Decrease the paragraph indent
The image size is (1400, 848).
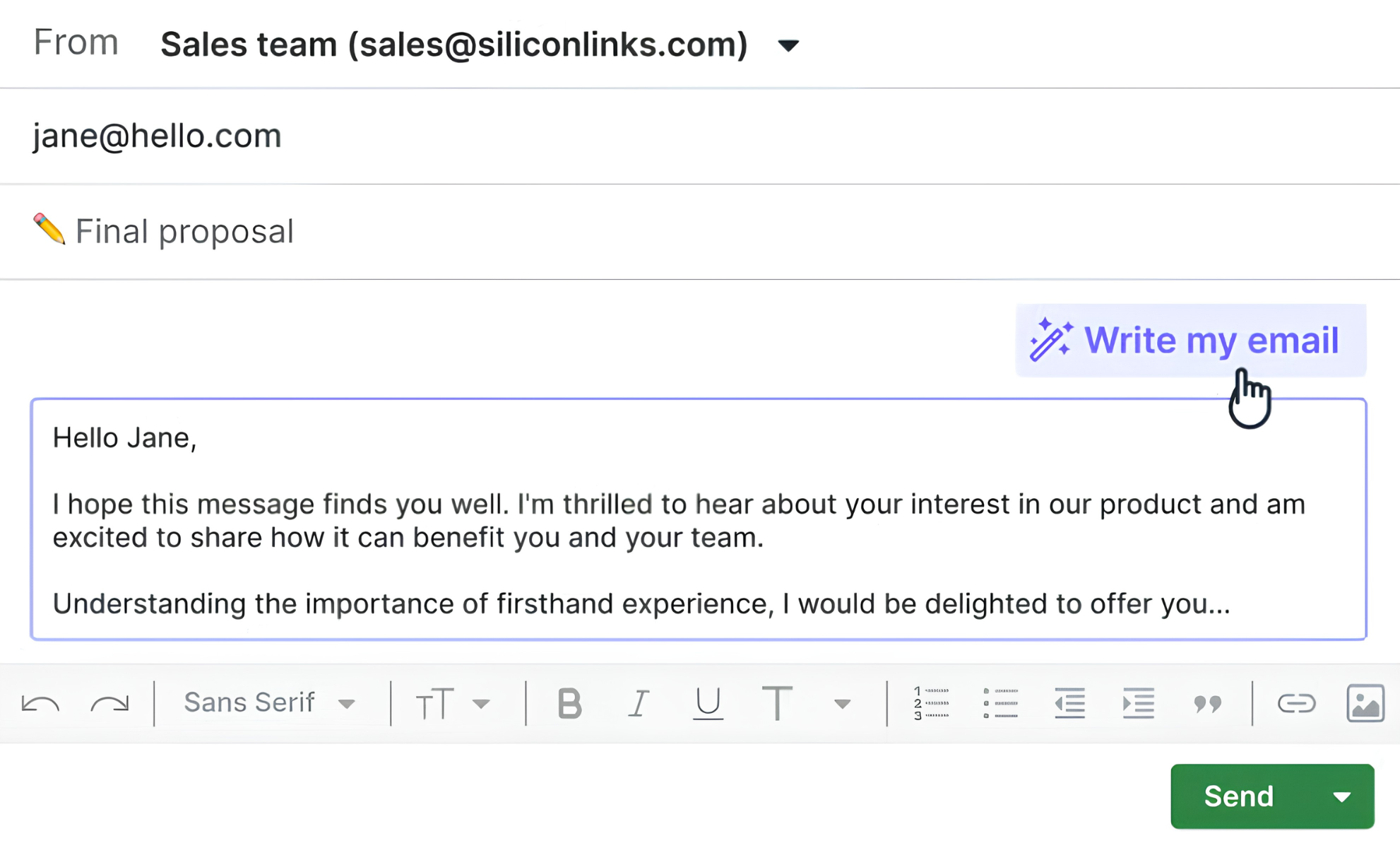[x=1069, y=703]
